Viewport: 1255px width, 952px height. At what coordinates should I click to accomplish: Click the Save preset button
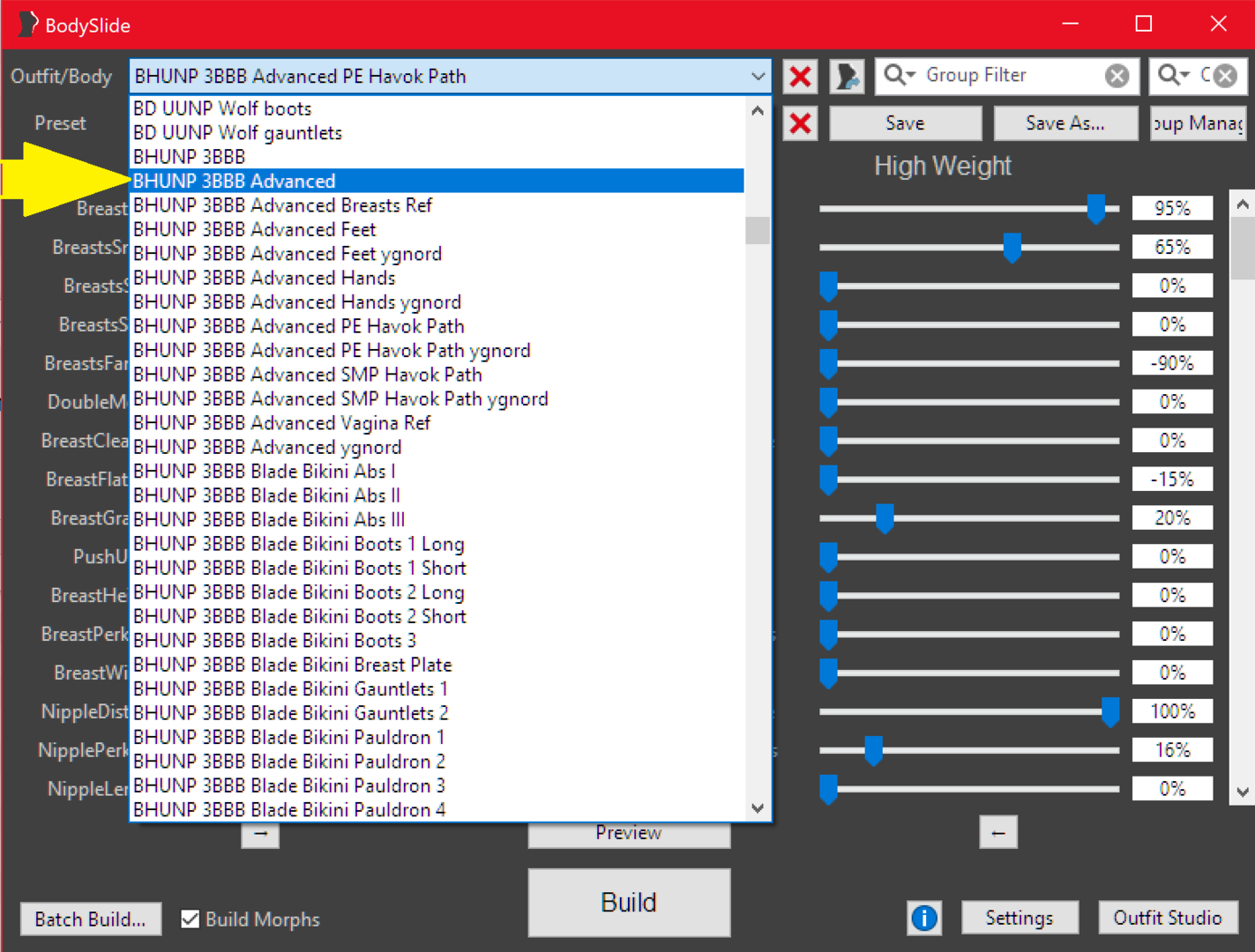(x=905, y=123)
